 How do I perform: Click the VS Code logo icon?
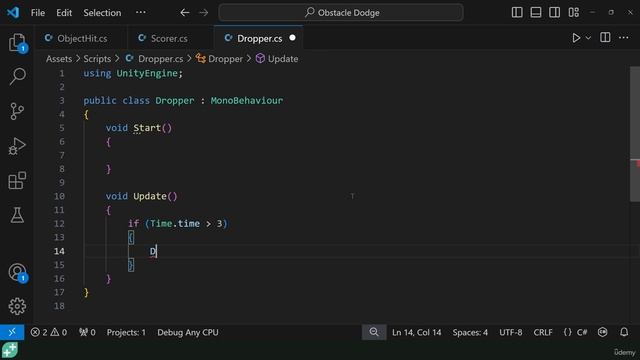tap(13, 12)
